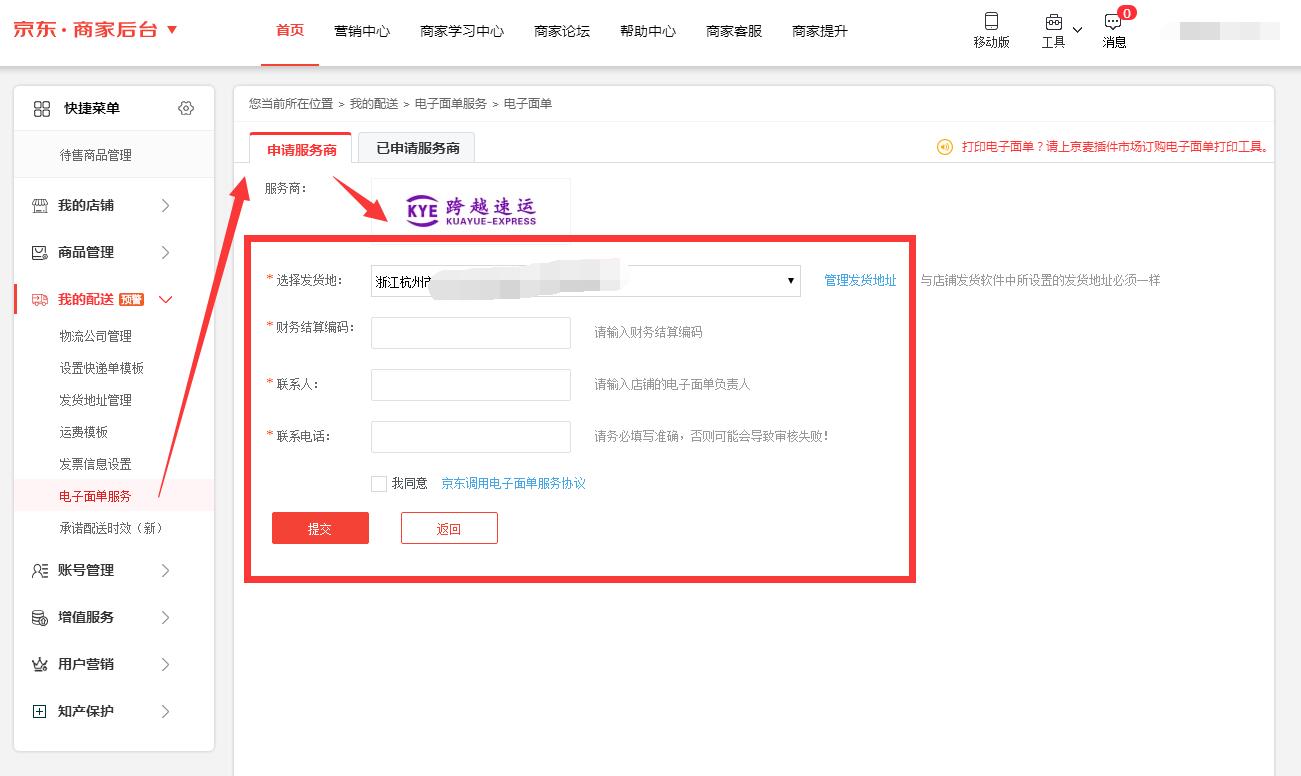Open 商家客服 in top navigation

point(734,31)
